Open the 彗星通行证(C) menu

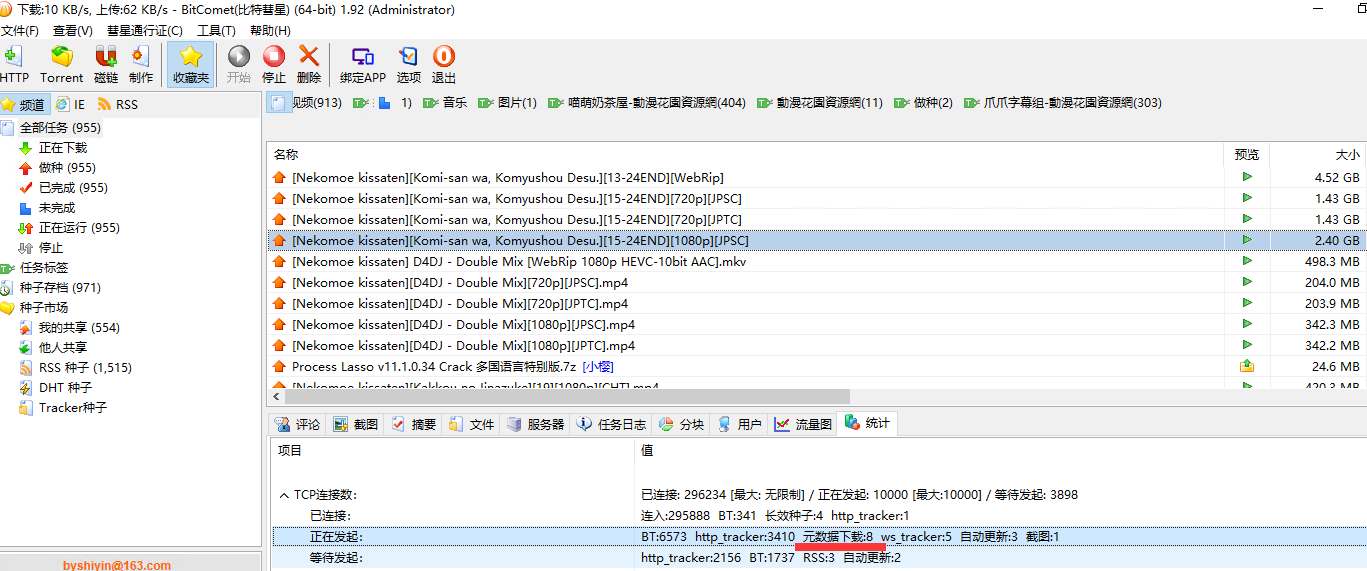pos(145,31)
